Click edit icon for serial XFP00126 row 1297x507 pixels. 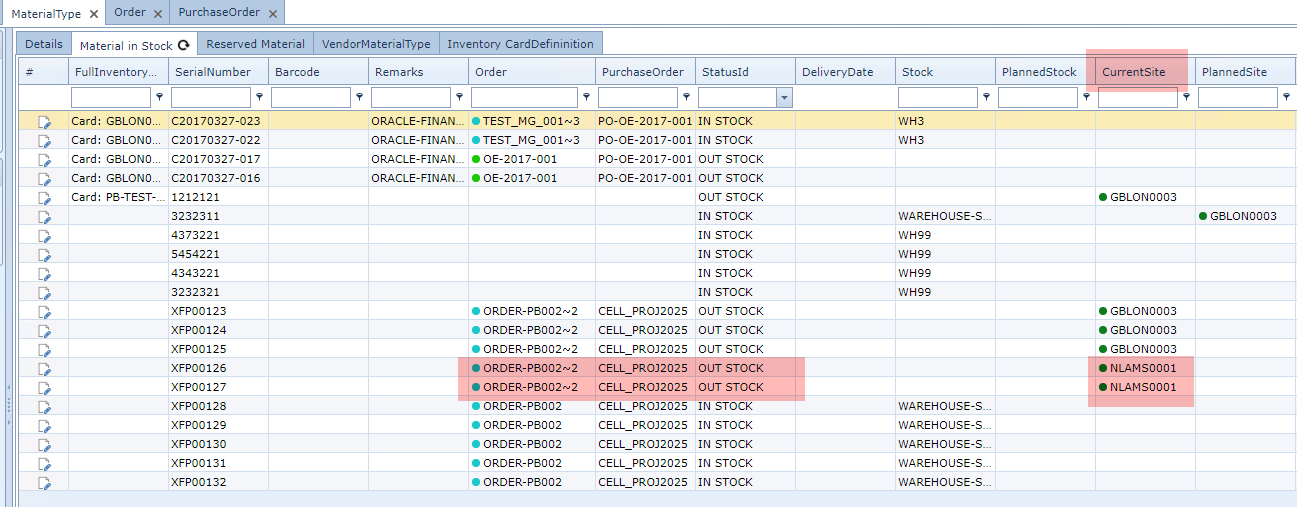pos(44,369)
